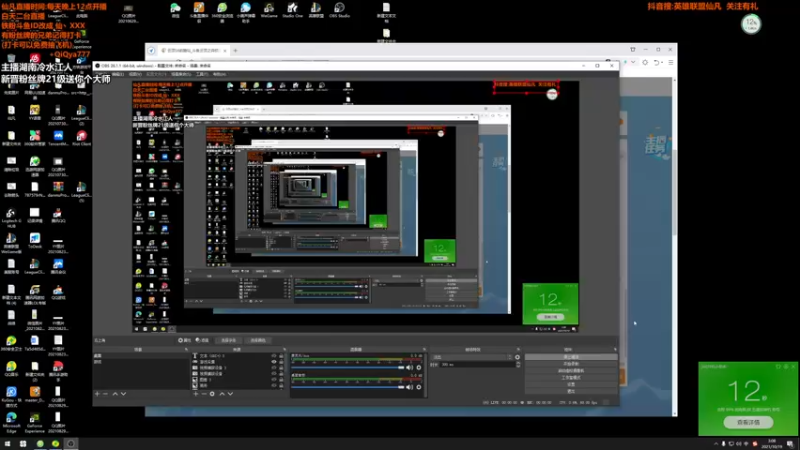The width and height of the screenshot is (800, 450).
Task: Open source properties gear in Sources panel
Action: [212, 394]
